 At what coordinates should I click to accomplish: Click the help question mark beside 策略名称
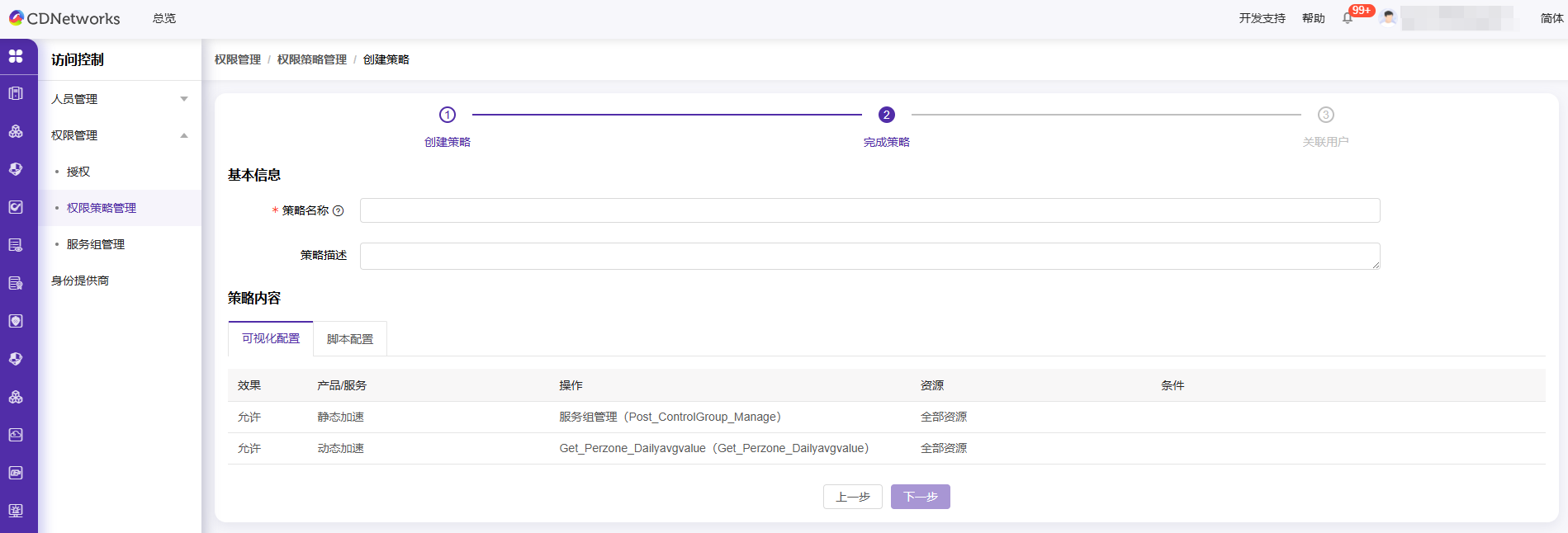tap(338, 211)
